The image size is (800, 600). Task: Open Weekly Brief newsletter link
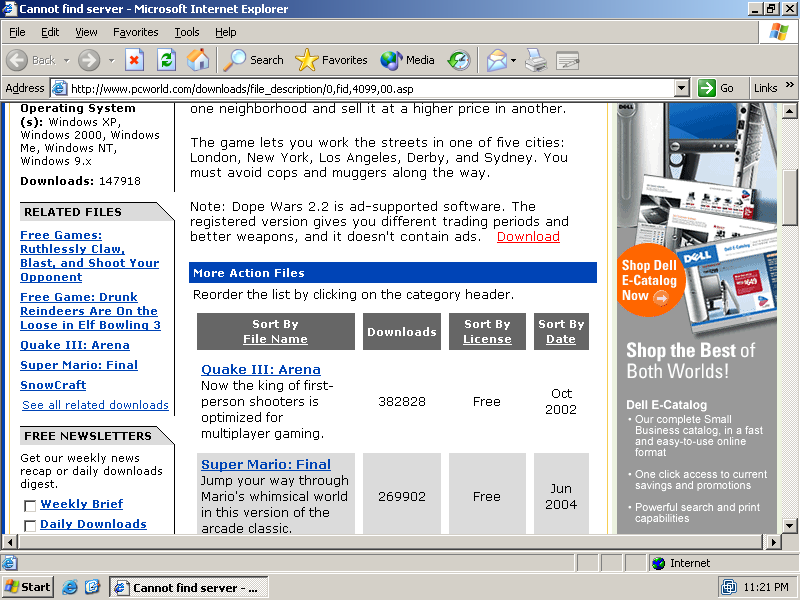click(x=82, y=504)
